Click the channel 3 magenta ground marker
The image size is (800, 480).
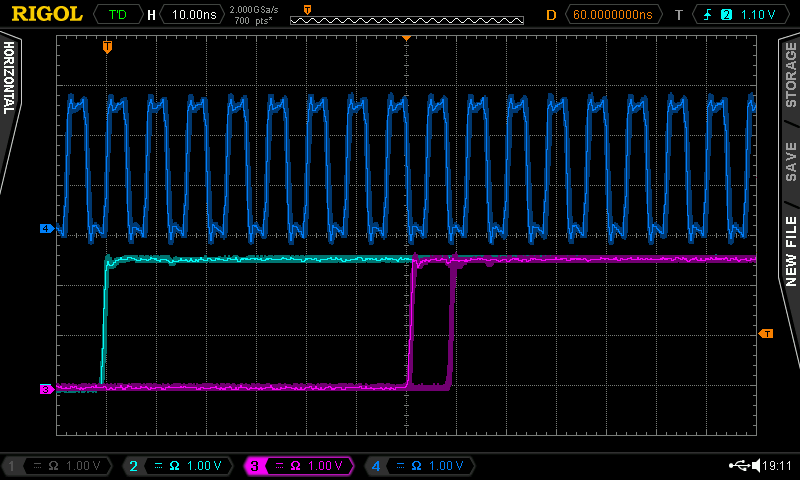45,389
